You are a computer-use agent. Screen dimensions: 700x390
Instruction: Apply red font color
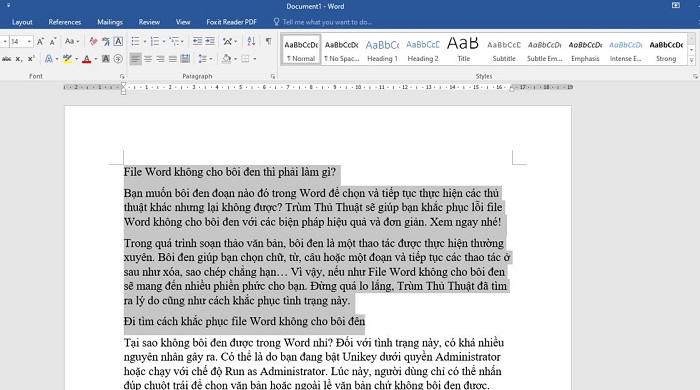click(x=87, y=58)
